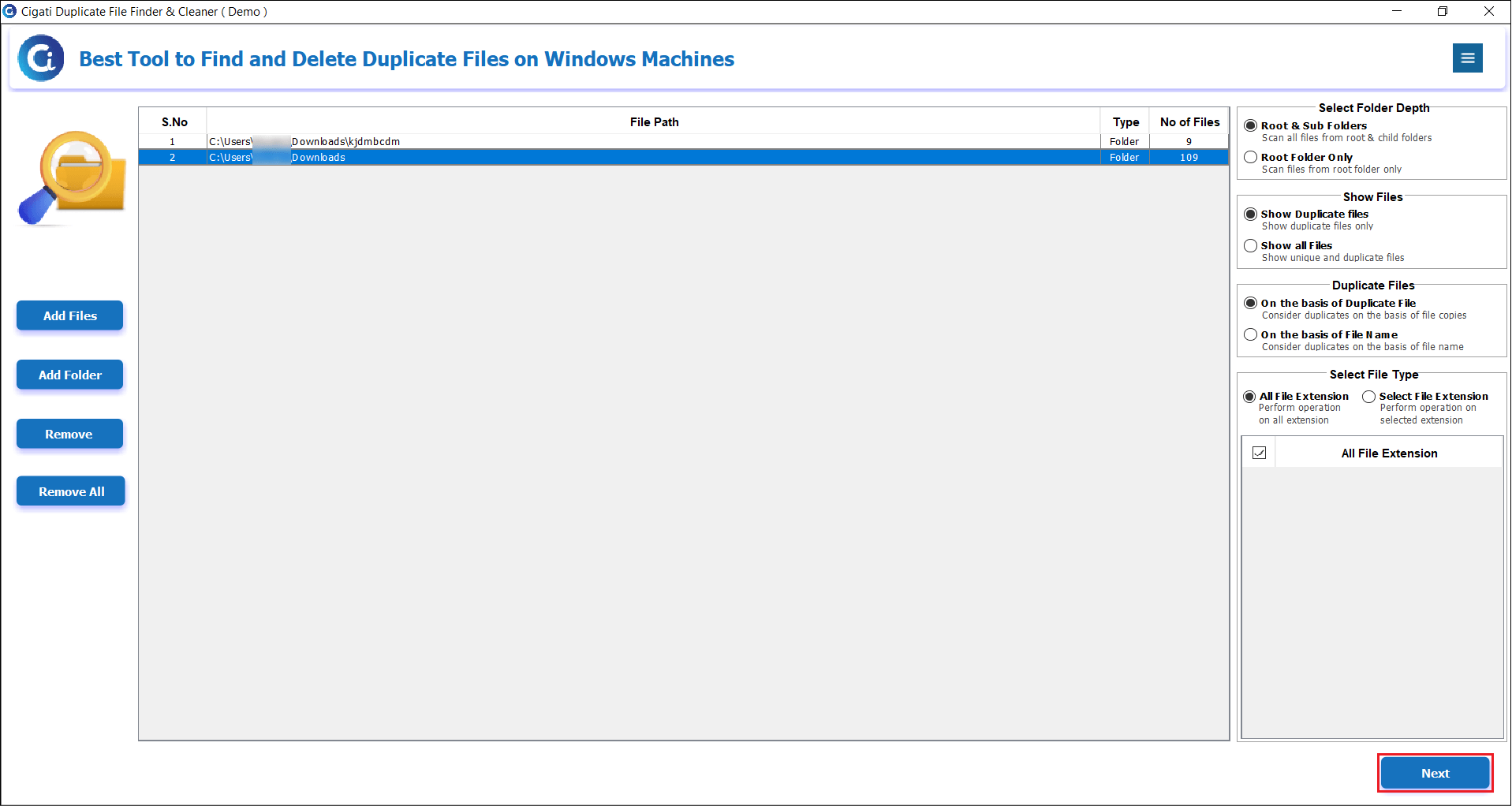Click Add Files button

coord(70,315)
